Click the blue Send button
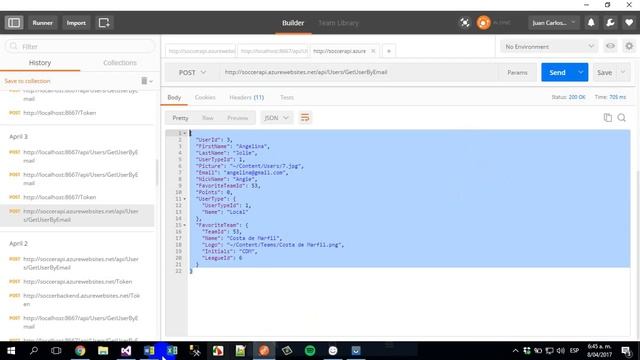640x360 pixels. click(558, 72)
